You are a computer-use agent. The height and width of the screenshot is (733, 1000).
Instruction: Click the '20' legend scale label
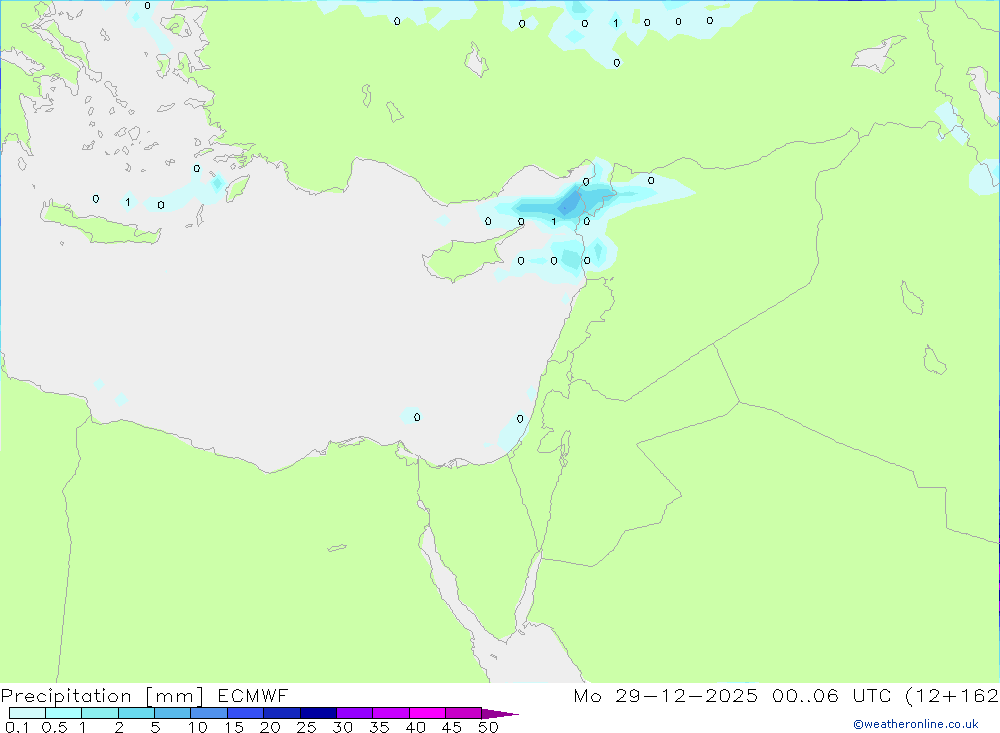click(270, 727)
